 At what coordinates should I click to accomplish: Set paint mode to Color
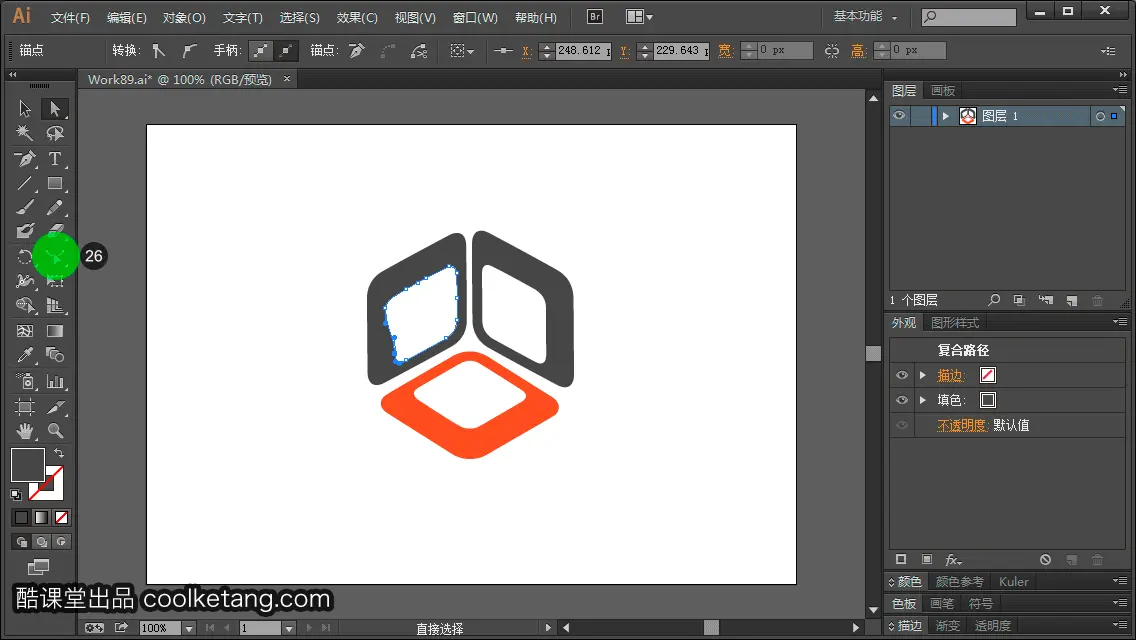point(21,518)
